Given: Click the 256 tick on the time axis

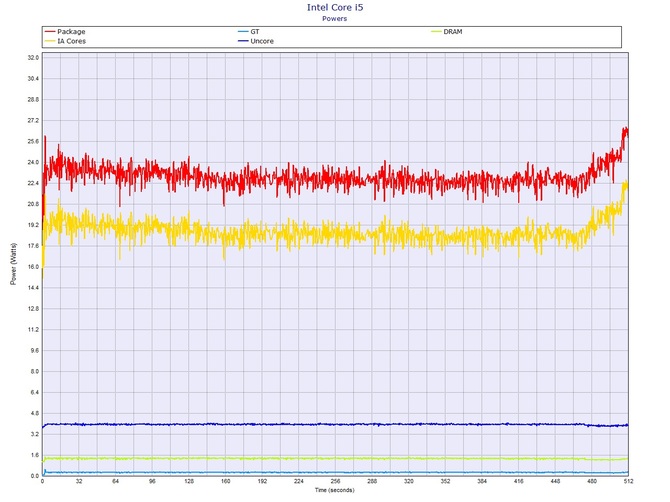Looking at the screenshot, I should click(x=335, y=481).
